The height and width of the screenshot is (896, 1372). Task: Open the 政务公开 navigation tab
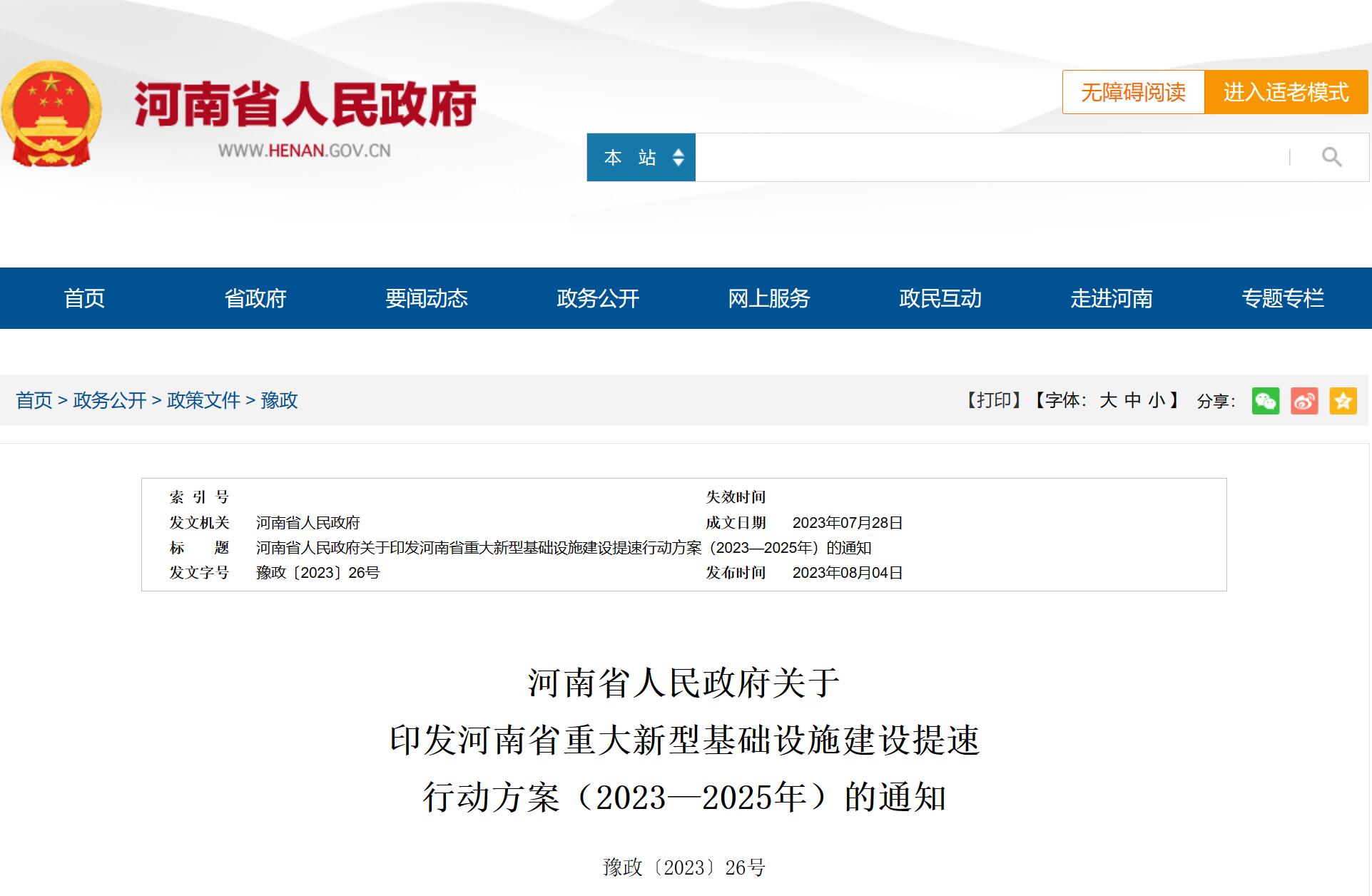pyautogui.click(x=598, y=298)
